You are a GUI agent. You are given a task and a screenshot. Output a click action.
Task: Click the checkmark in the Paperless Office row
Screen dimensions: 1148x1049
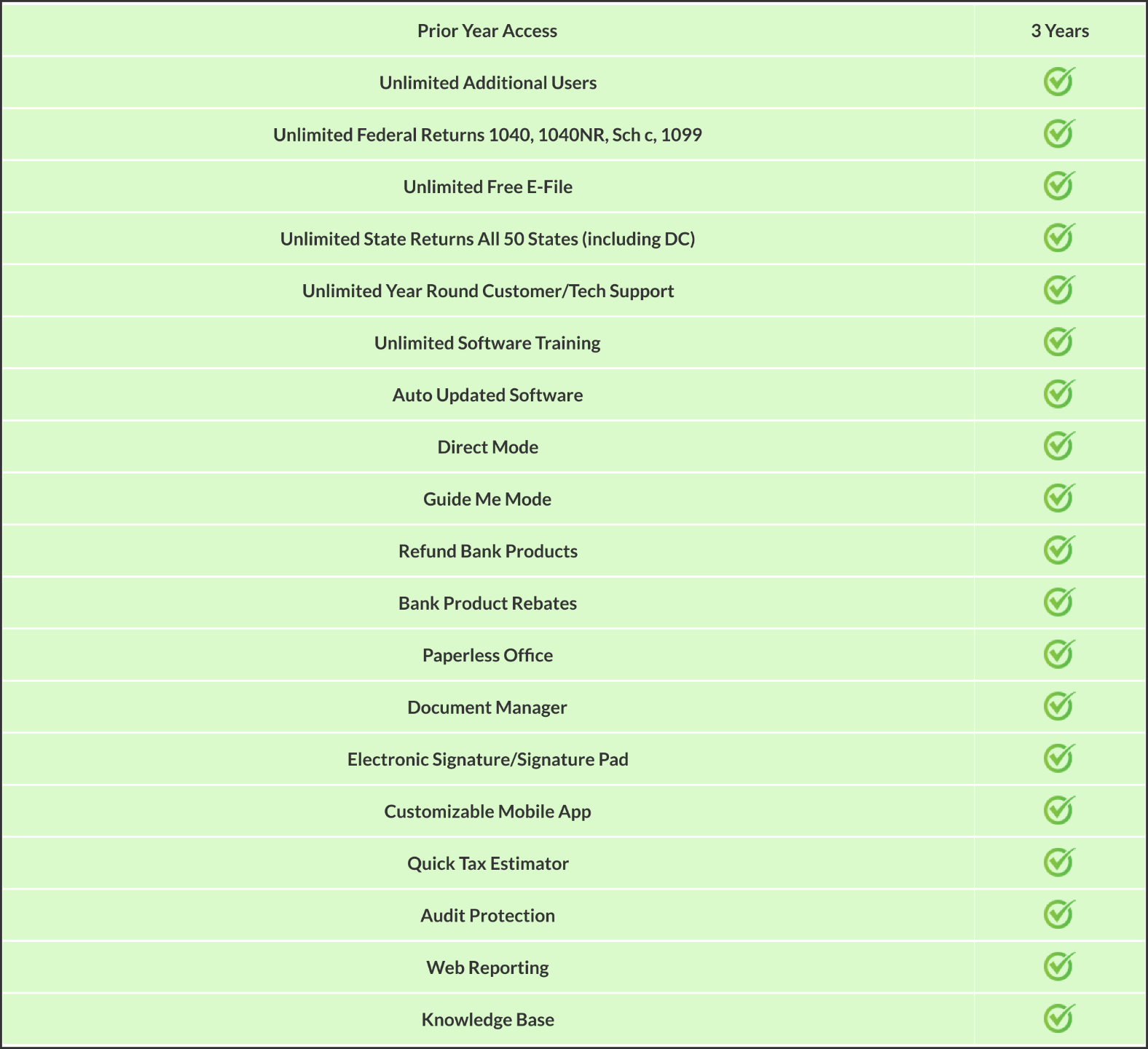1059,654
